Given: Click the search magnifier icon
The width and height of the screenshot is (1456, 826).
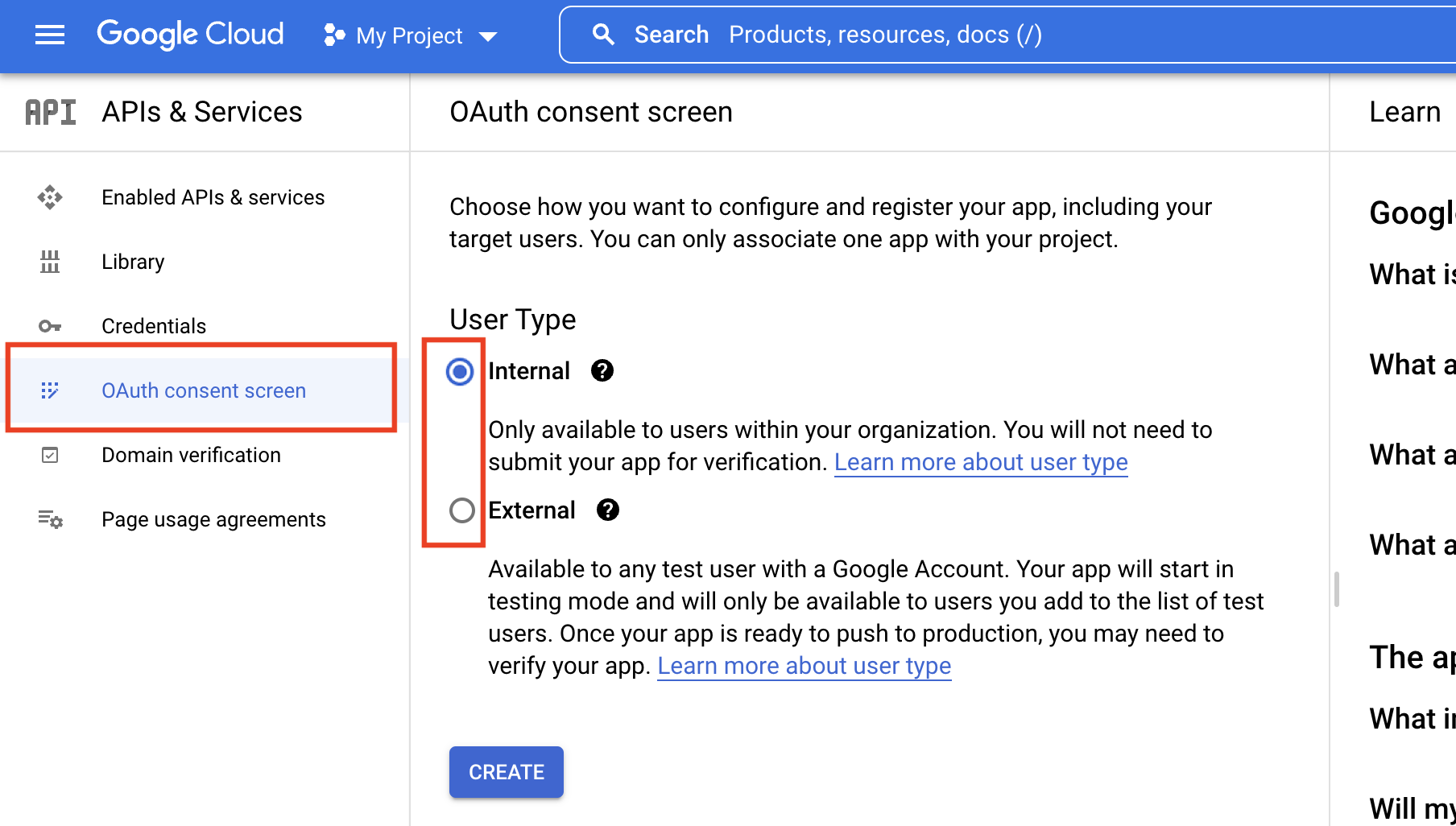Looking at the screenshot, I should [x=603, y=35].
